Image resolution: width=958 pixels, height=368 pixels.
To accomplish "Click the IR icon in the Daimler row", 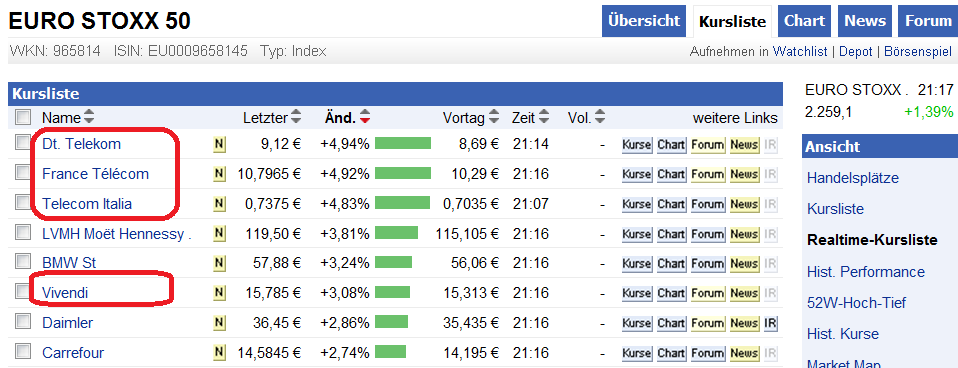I will [x=770, y=323].
